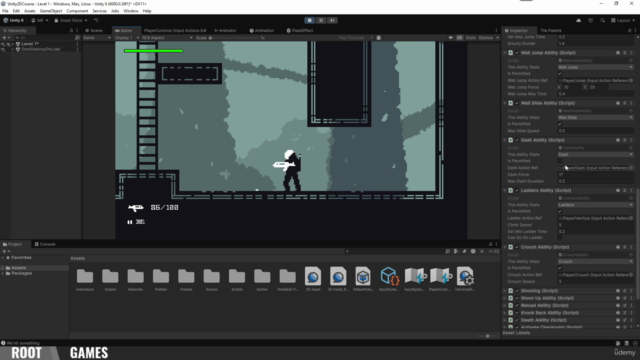The image size is (640, 360).
Task: Toggle Reload Ability enabled checkbox
Action: coord(517,306)
